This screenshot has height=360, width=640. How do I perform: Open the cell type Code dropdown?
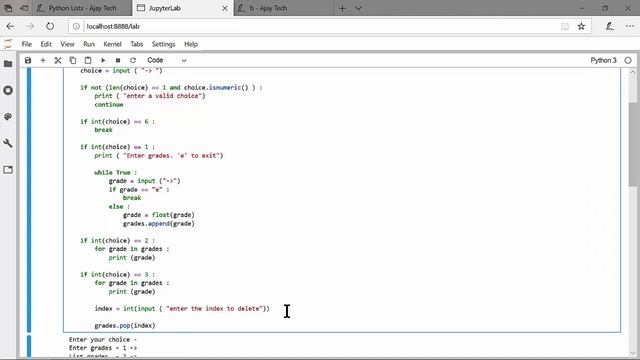[x=167, y=60]
